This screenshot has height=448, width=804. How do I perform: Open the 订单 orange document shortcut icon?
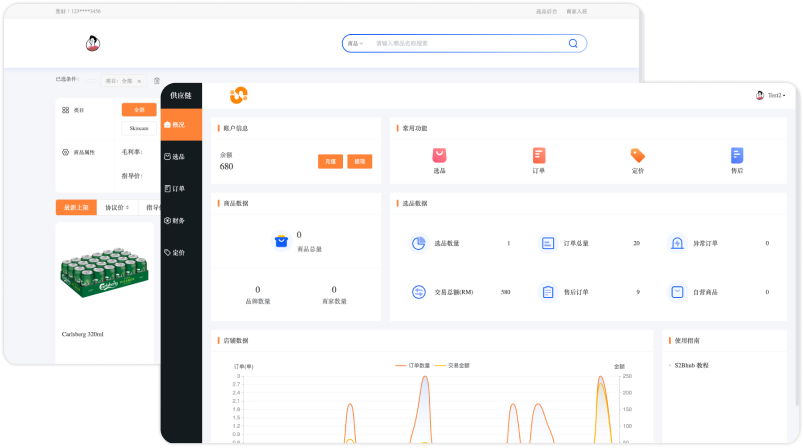point(538,155)
